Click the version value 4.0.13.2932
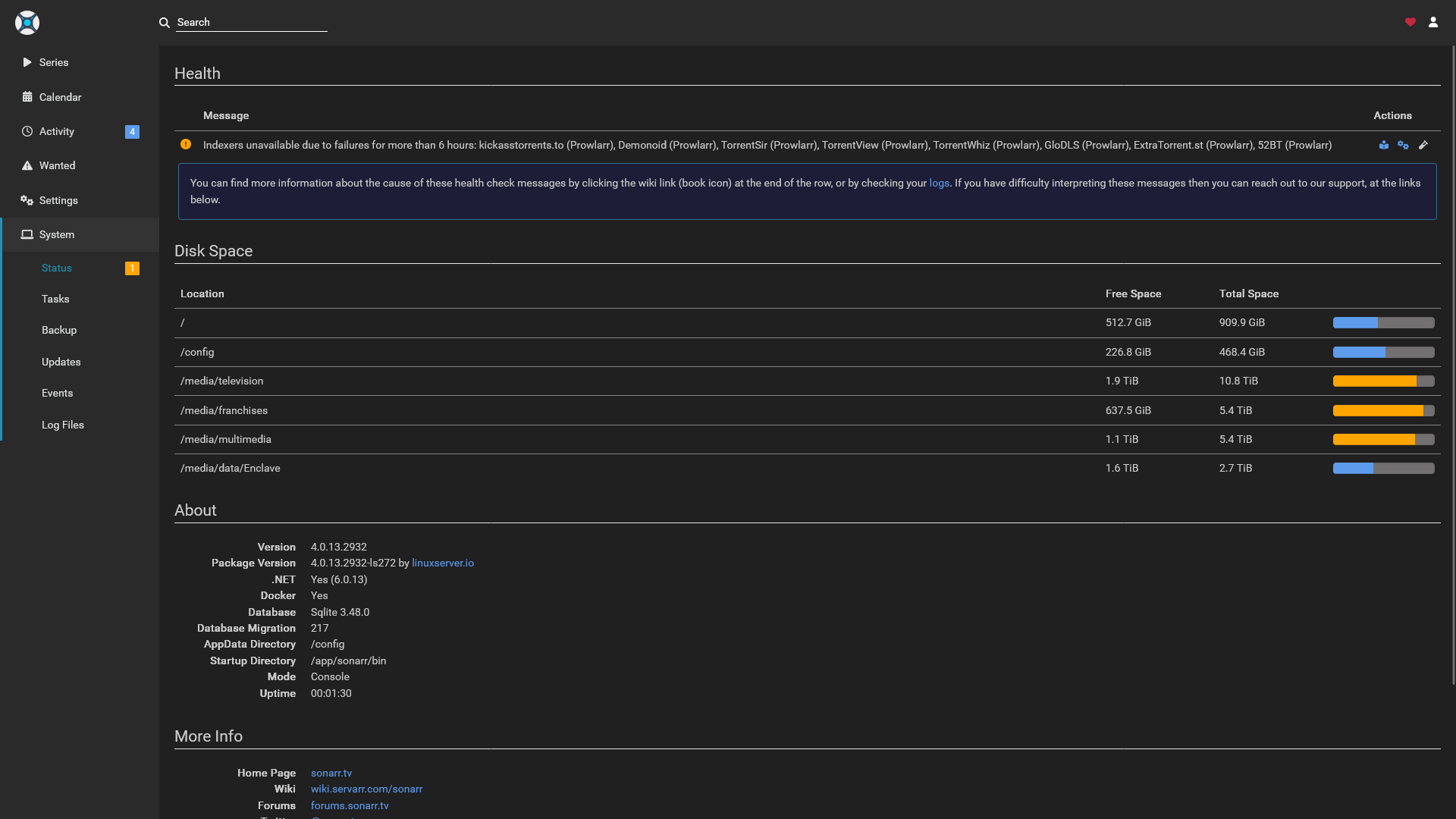Viewport: 1456px width, 819px height. [x=338, y=547]
